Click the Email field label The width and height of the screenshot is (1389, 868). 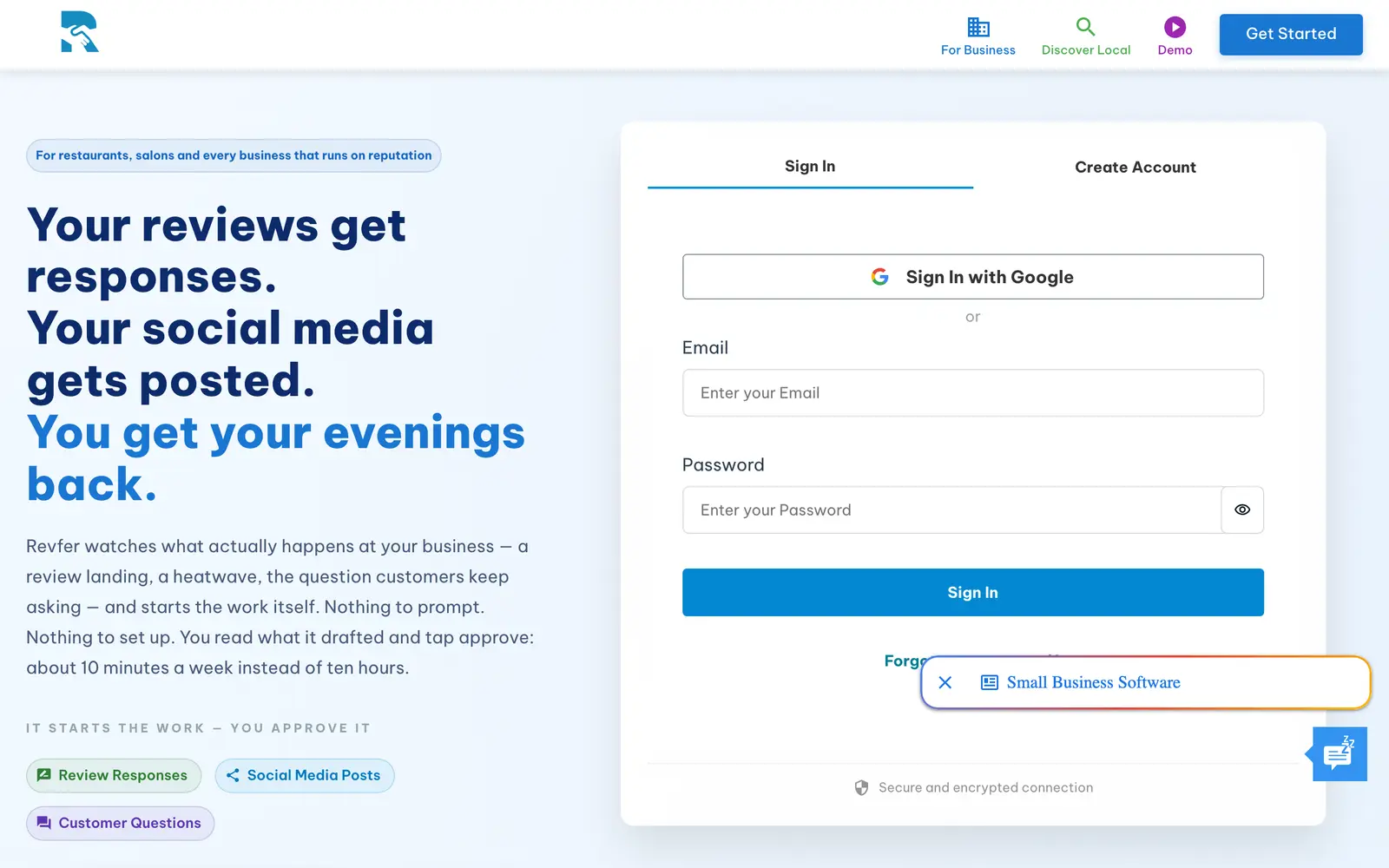click(x=705, y=347)
